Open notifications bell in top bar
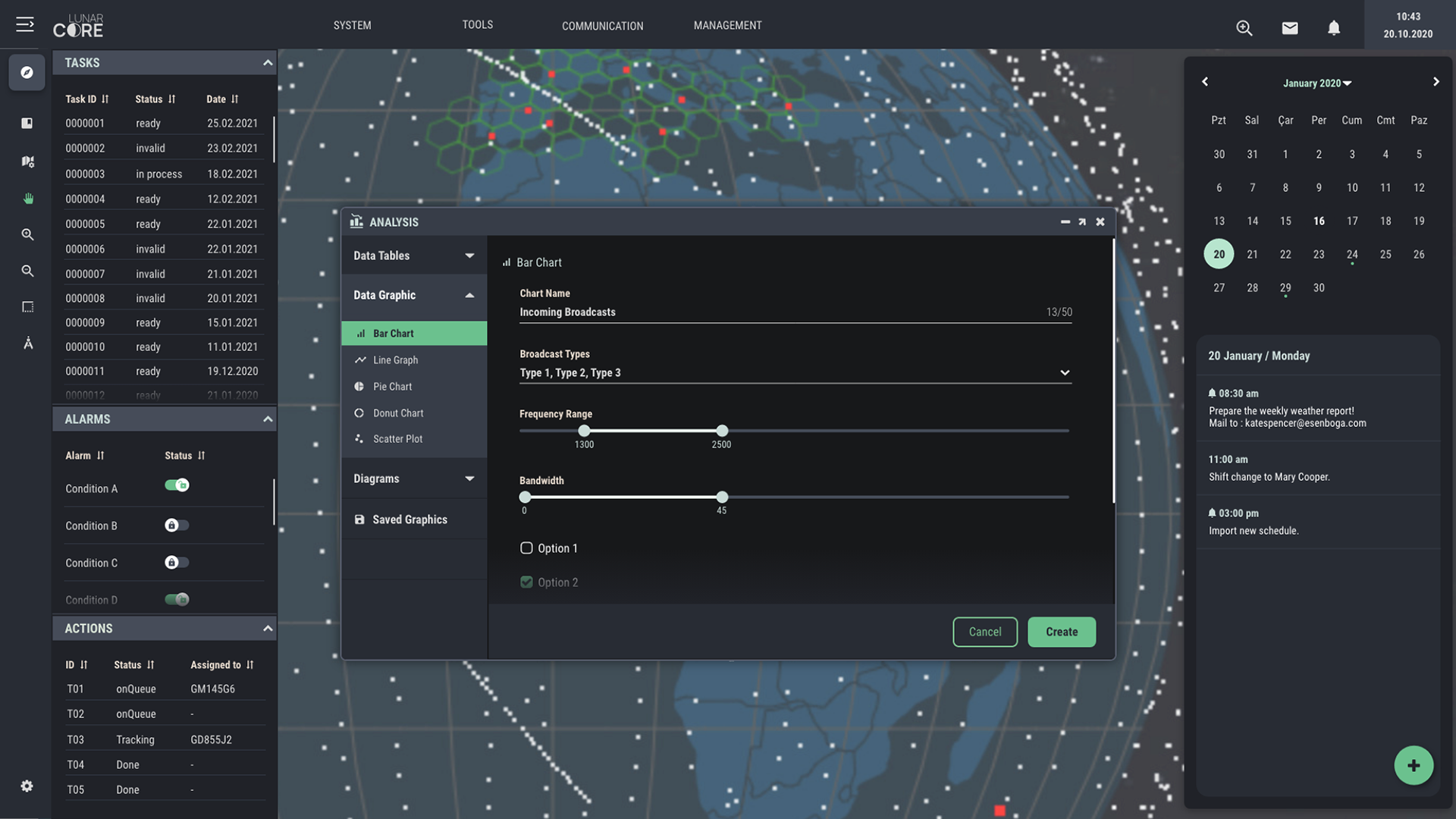1456x819 pixels. (1334, 28)
